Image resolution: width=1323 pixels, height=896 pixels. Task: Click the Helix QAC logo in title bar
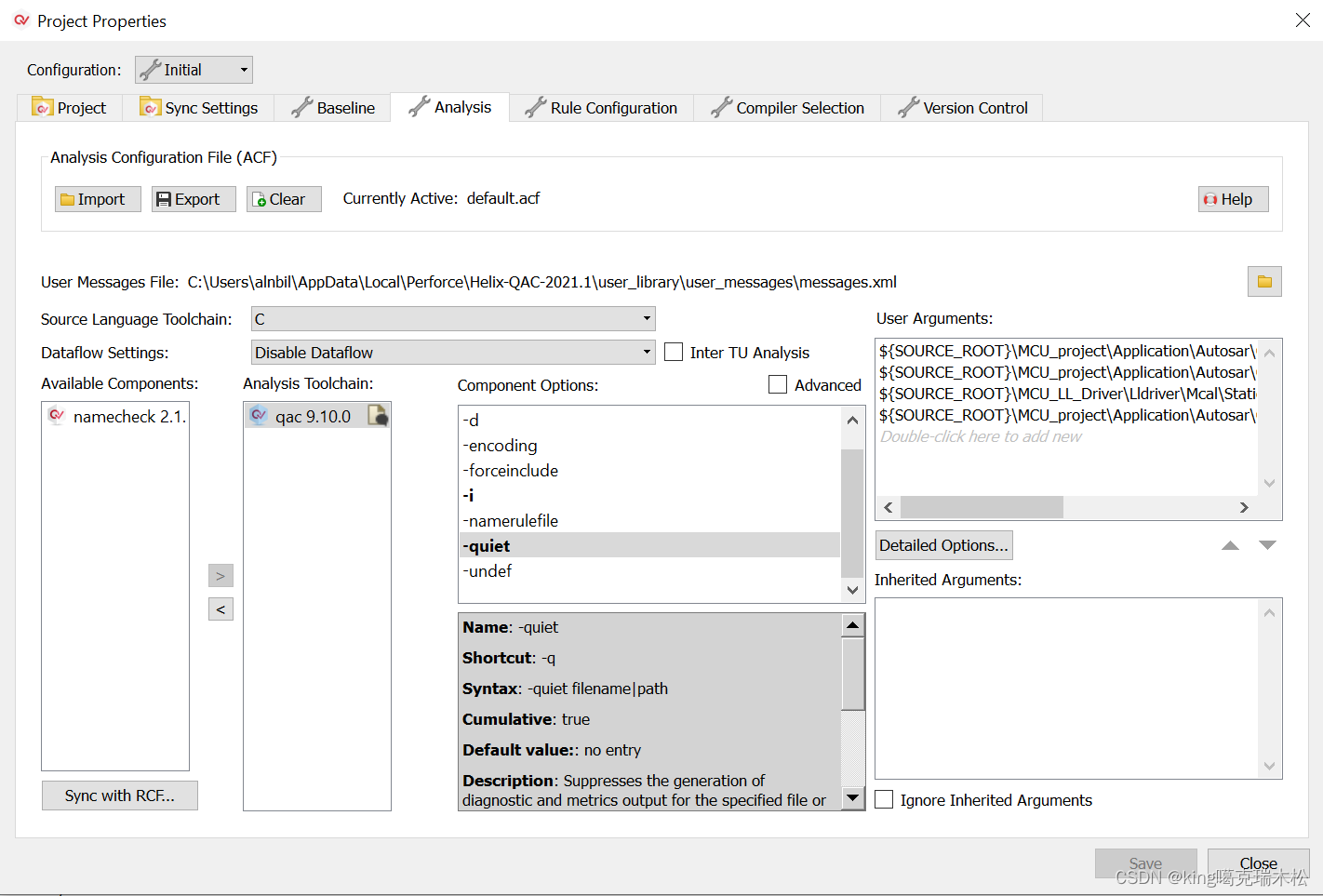(21, 20)
